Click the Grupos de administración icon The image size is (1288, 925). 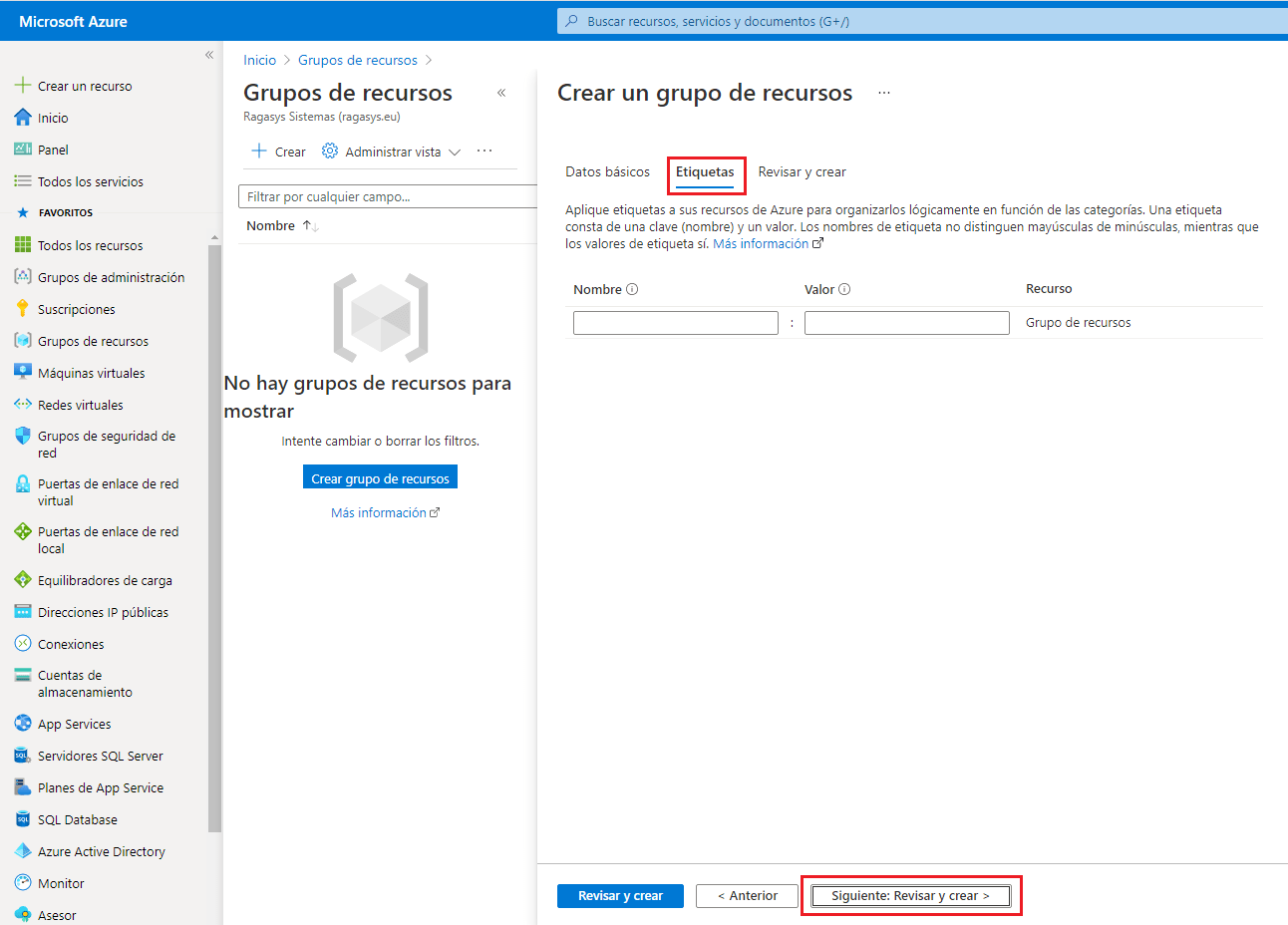[x=23, y=277]
